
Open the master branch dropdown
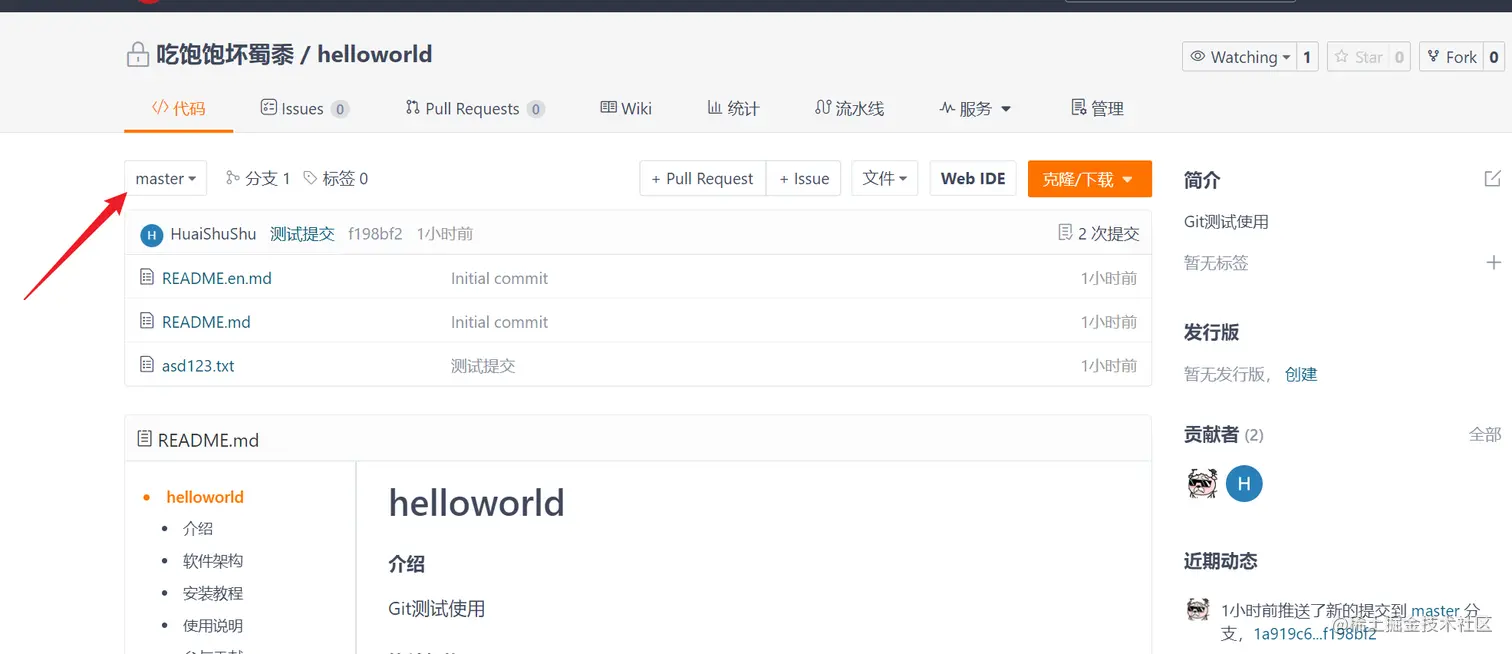coord(166,178)
